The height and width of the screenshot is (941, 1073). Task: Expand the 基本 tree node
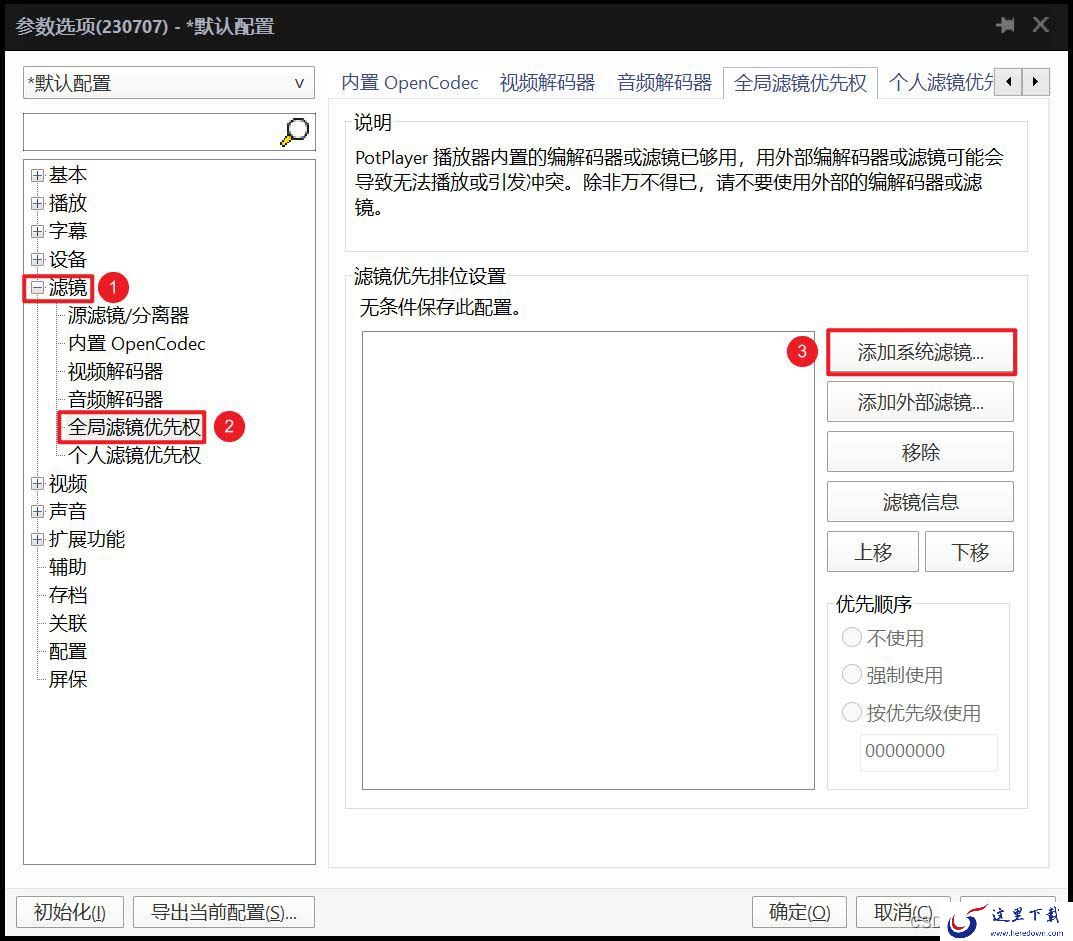[38, 175]
